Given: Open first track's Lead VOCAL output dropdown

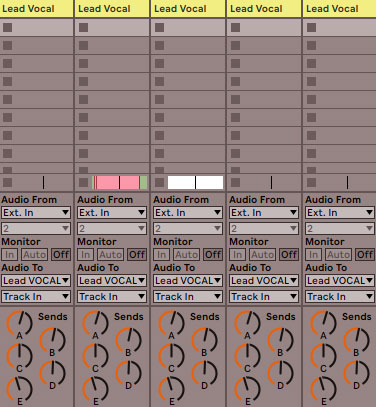Looking at the screenshot, I should (36, 280).
